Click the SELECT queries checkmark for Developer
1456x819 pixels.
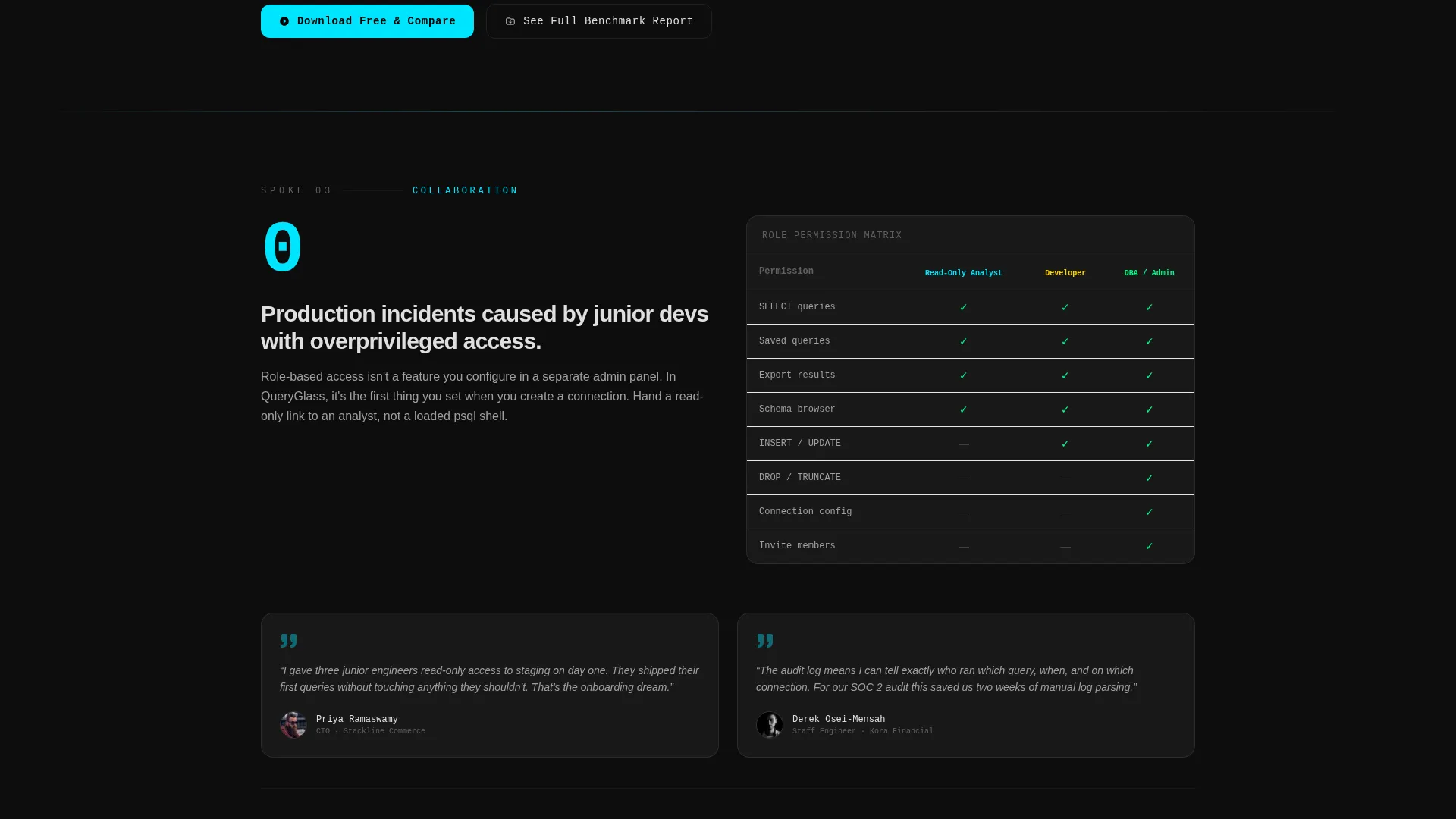click(1065, 307)
